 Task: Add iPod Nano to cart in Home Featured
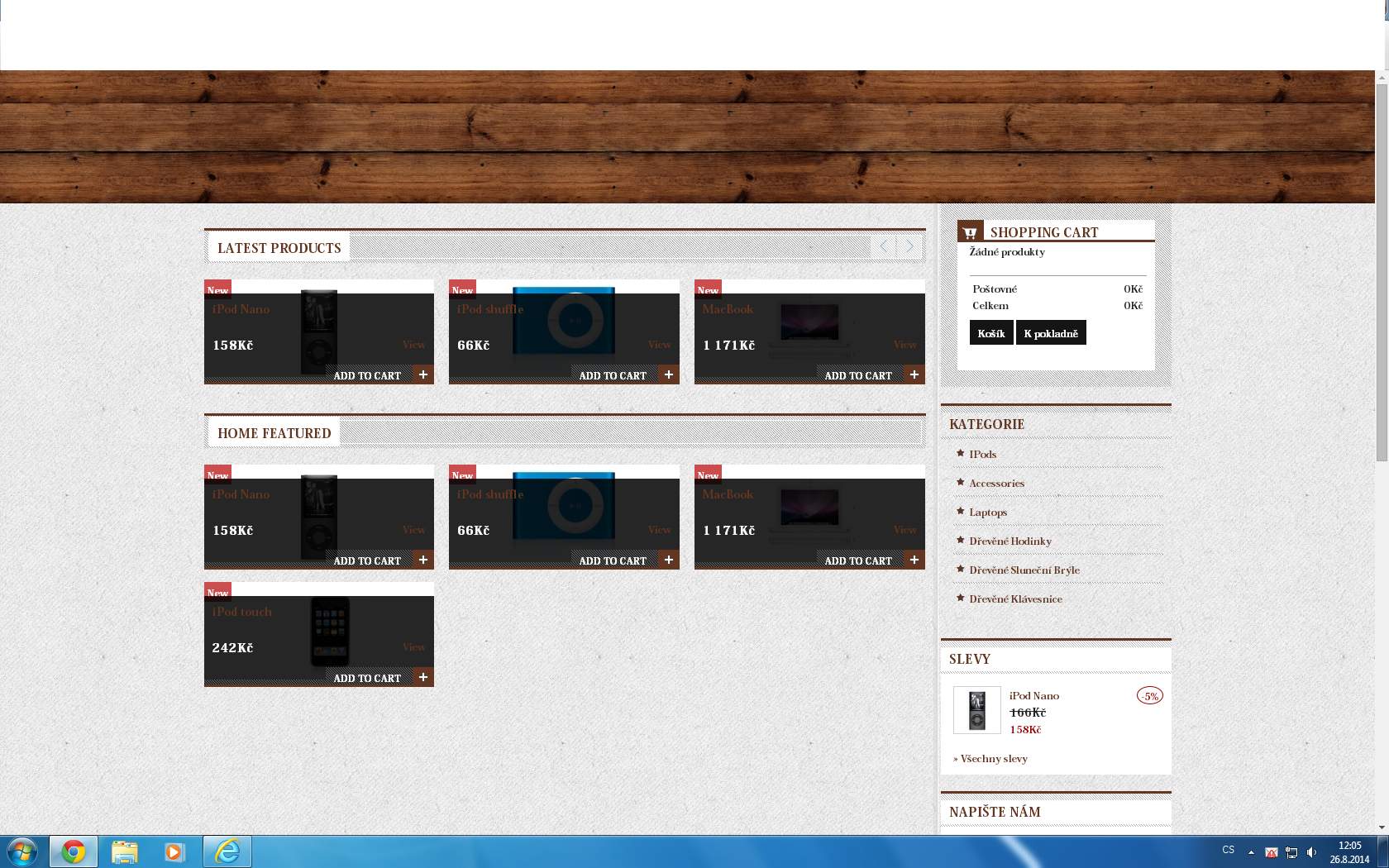pos(367,560)
